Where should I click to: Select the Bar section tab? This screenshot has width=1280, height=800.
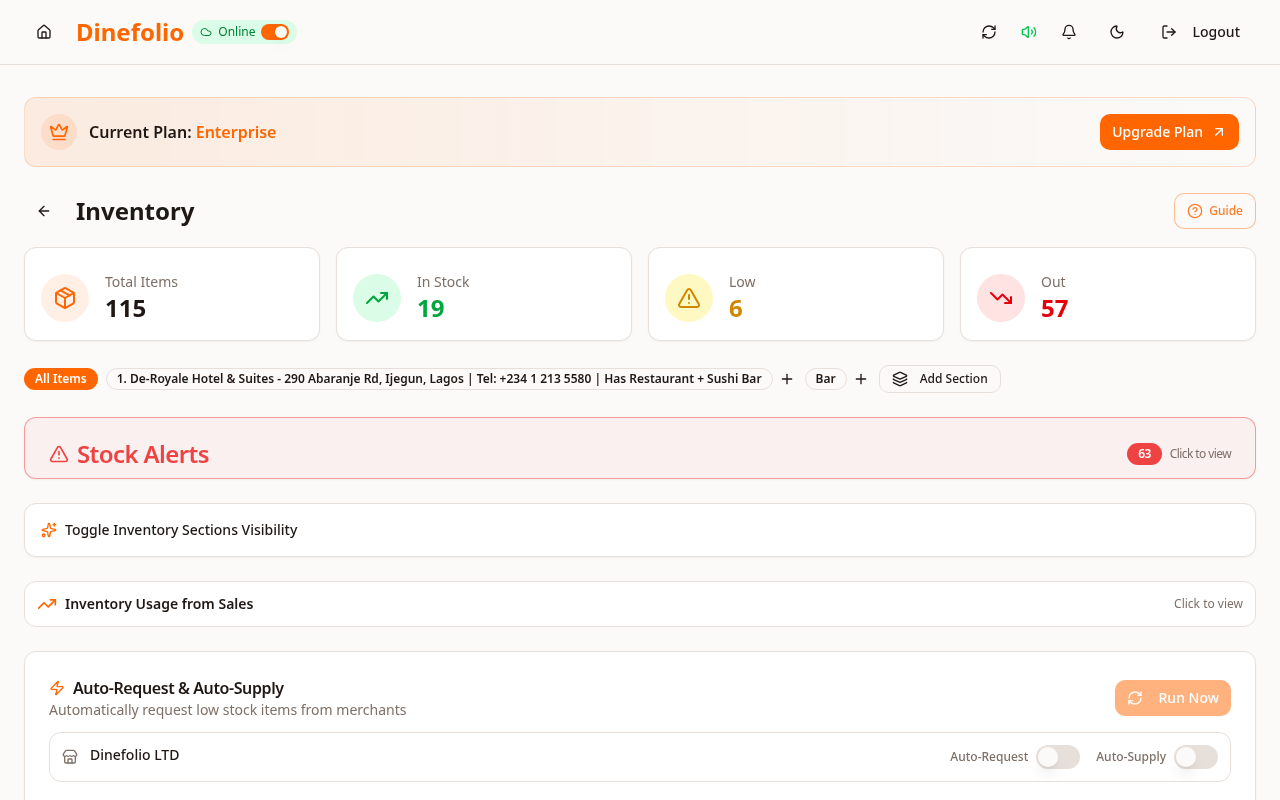click(826, 379)
